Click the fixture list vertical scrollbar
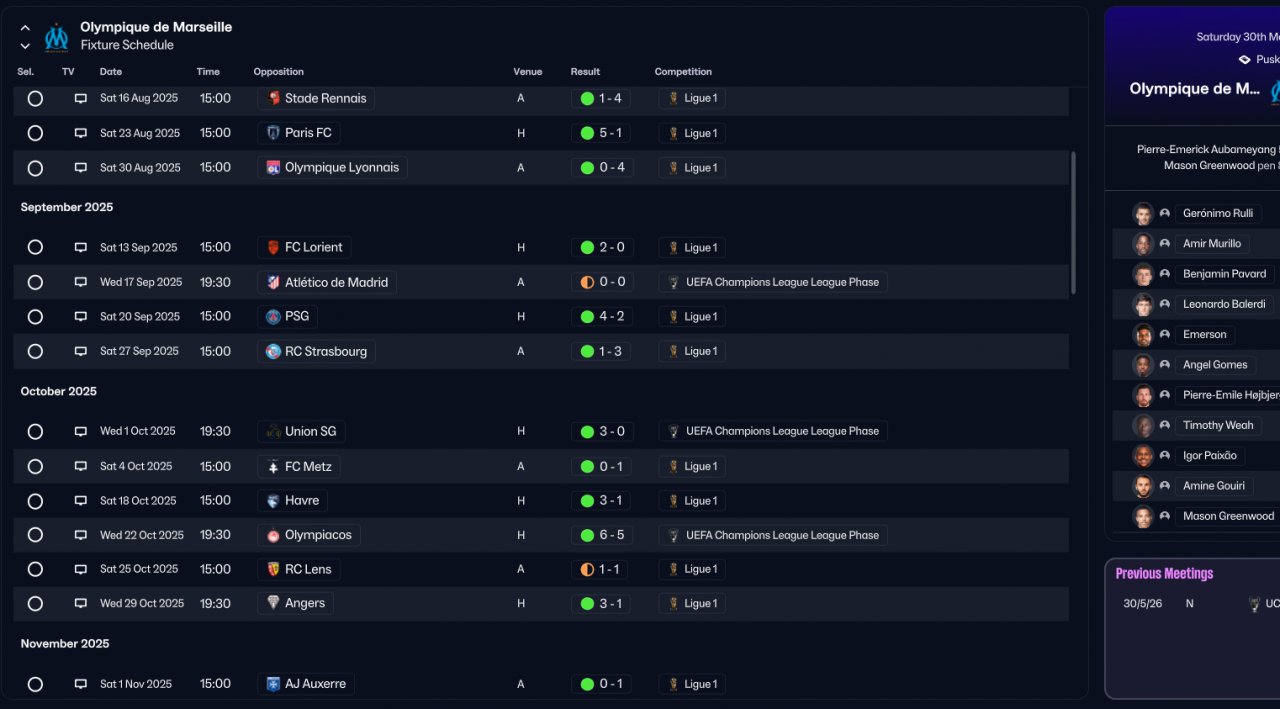Image resolution: width=1280 pixels, height=709 pixels. [x=1074, y=222]
